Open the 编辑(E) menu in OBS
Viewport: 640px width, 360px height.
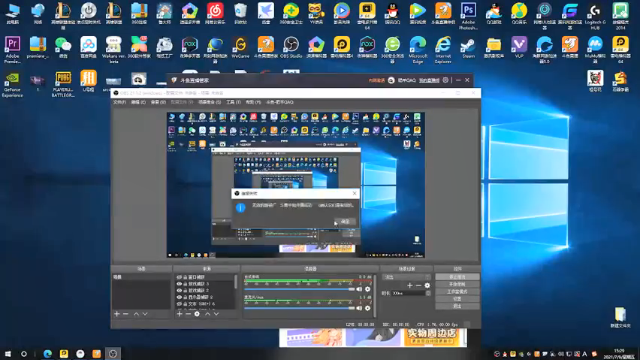[x=138, y=102]
